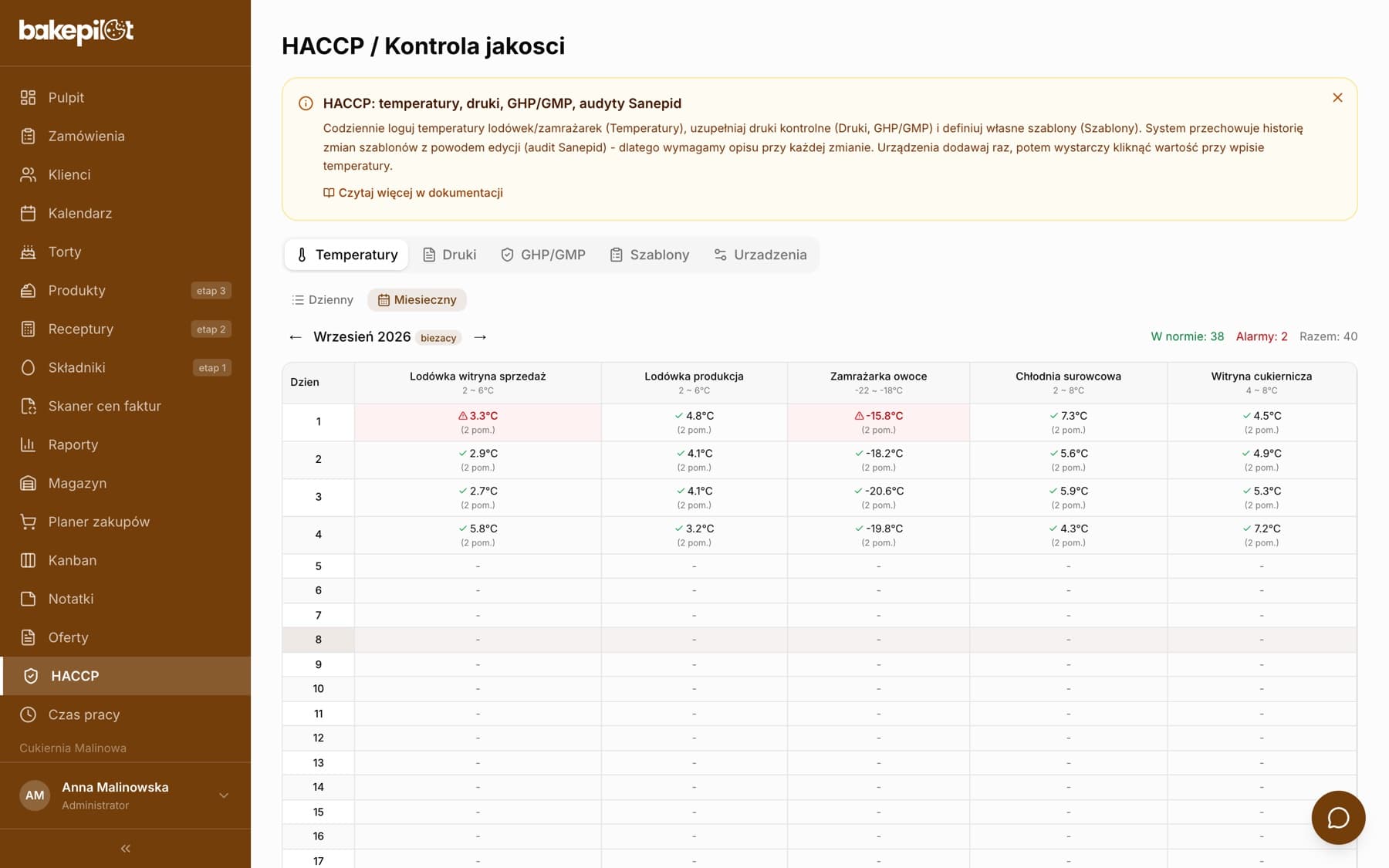Go to next month arrow
This screenshot has height=868, width=1389.
click(x=480, y=337)
